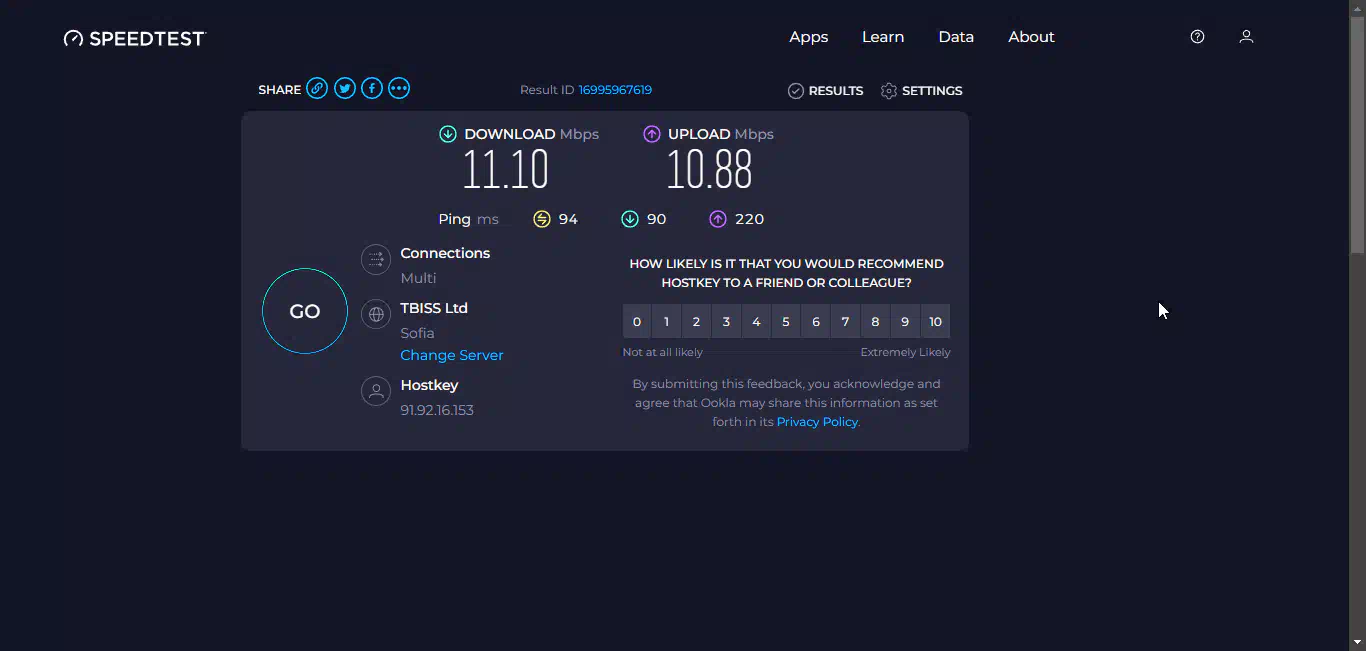This screenshot has height=651, width=1366.
Task: Click the server globe icon
Action: pos(376,314)
